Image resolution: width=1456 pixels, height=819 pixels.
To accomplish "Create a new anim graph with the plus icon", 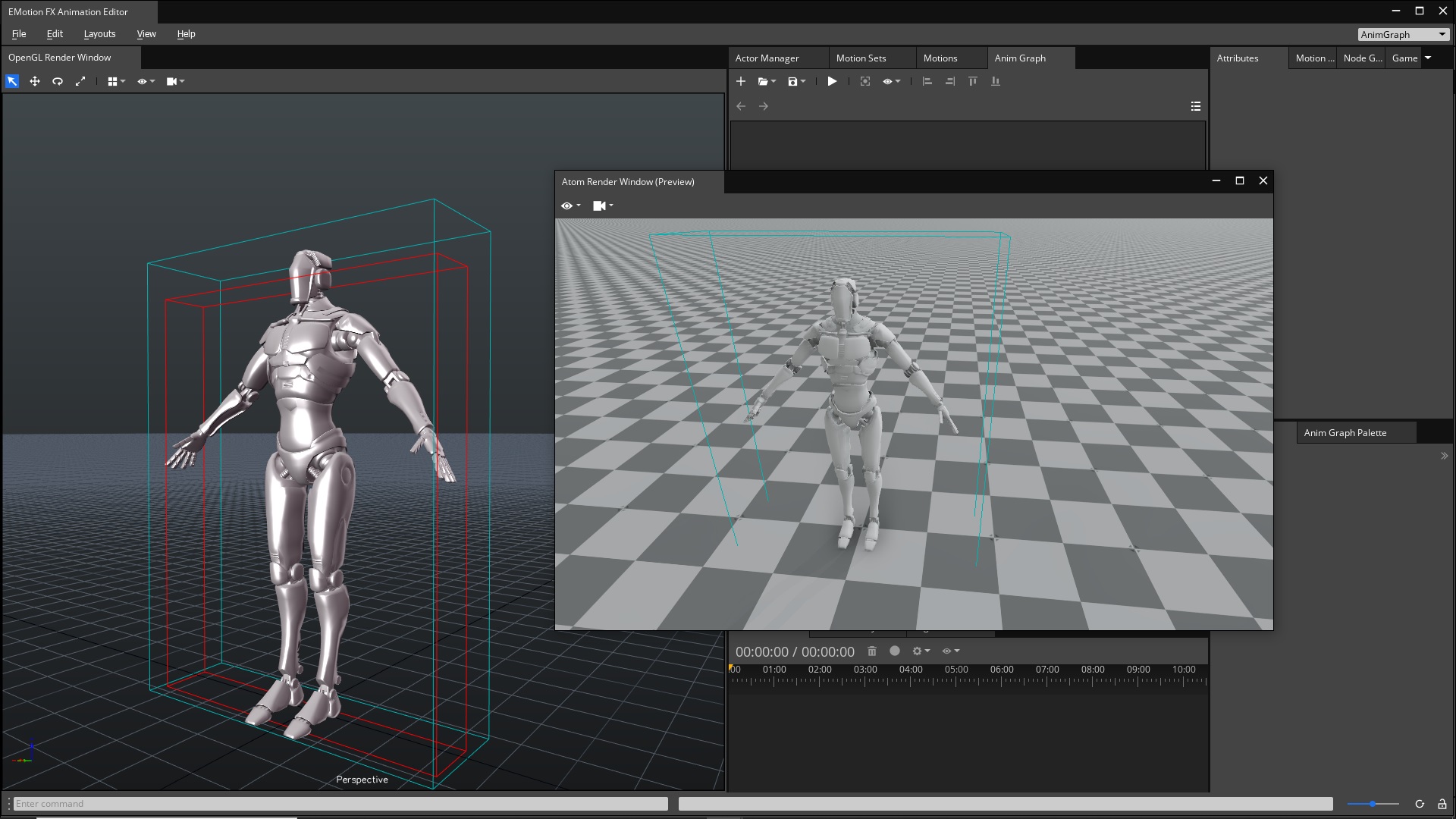I will (x=741, y=81).
